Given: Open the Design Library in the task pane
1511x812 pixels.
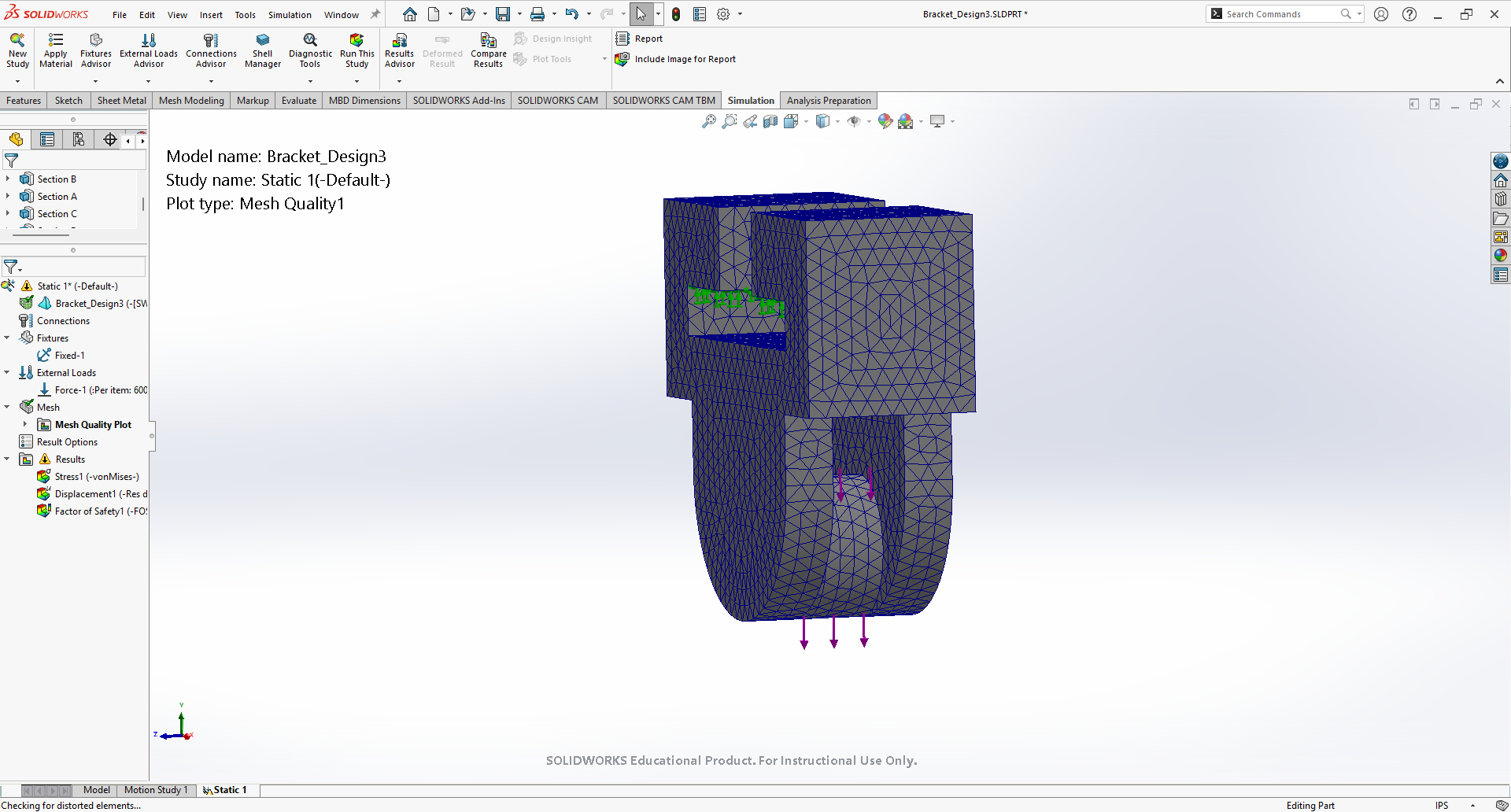Looking at the screenshot, I should pyautogui.click(x=1501, y=199).
